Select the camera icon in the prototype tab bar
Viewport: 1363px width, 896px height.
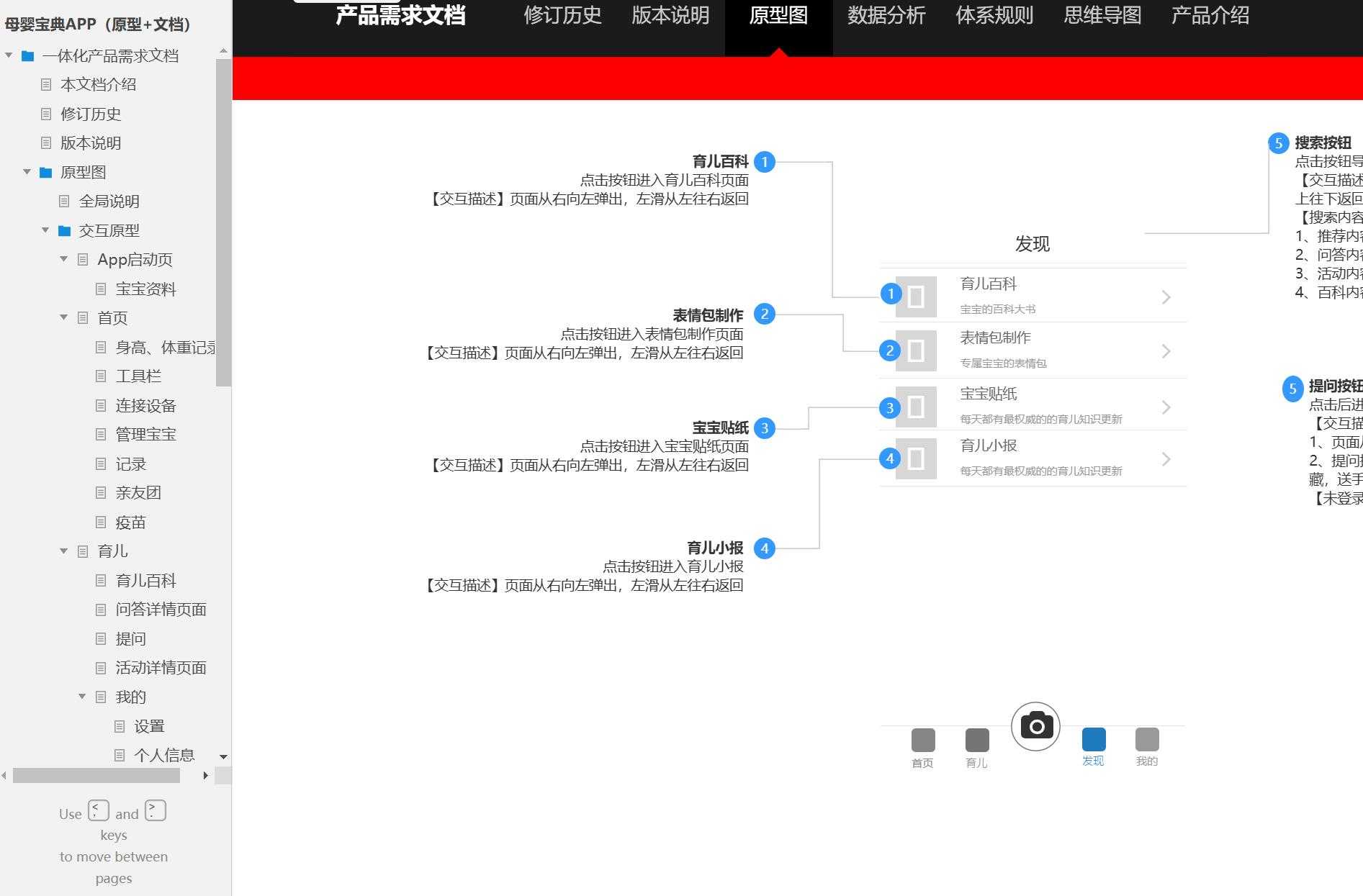pos(1035,726)
